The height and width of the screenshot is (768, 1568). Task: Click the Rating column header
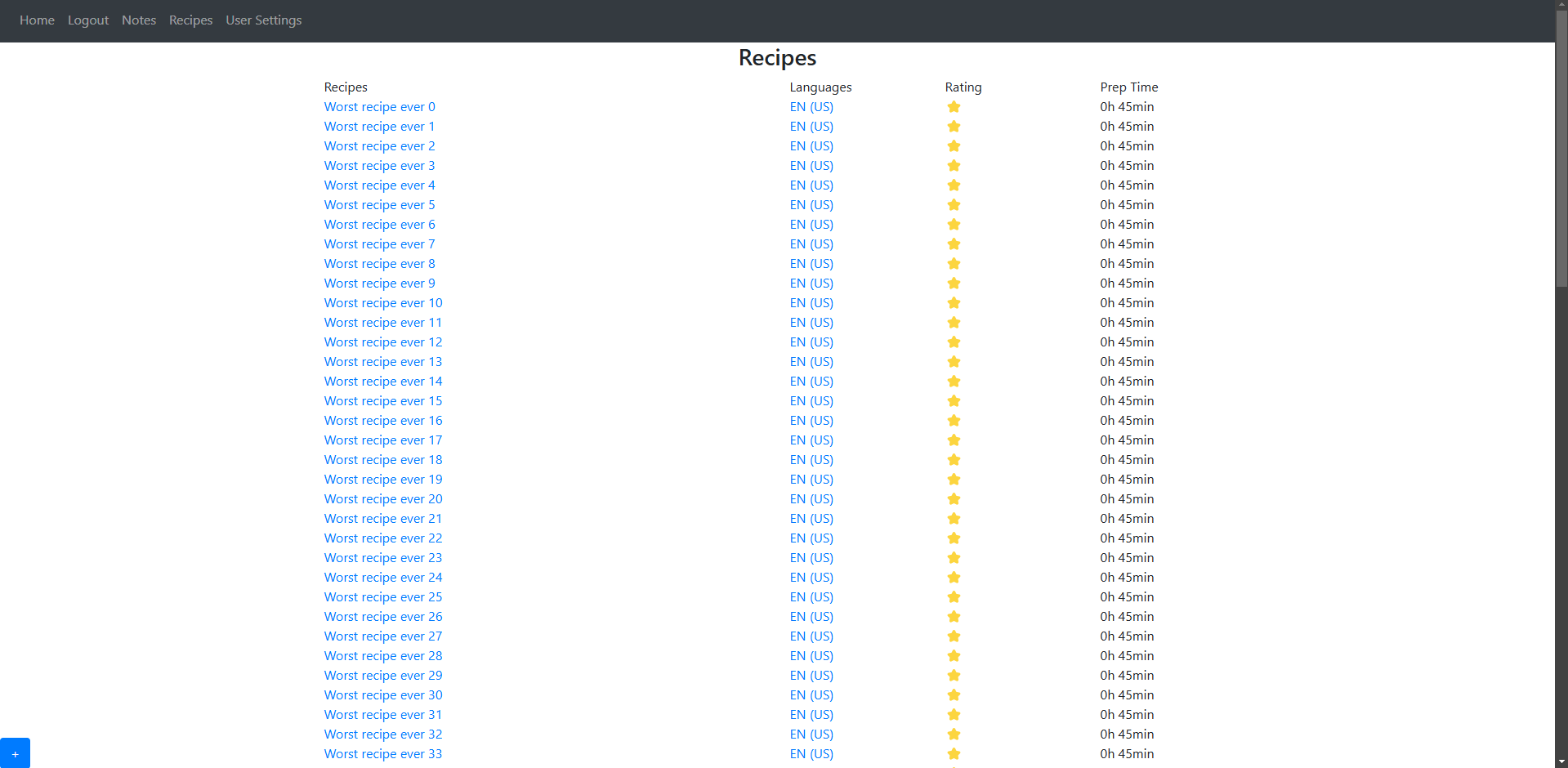coord(963,87)
